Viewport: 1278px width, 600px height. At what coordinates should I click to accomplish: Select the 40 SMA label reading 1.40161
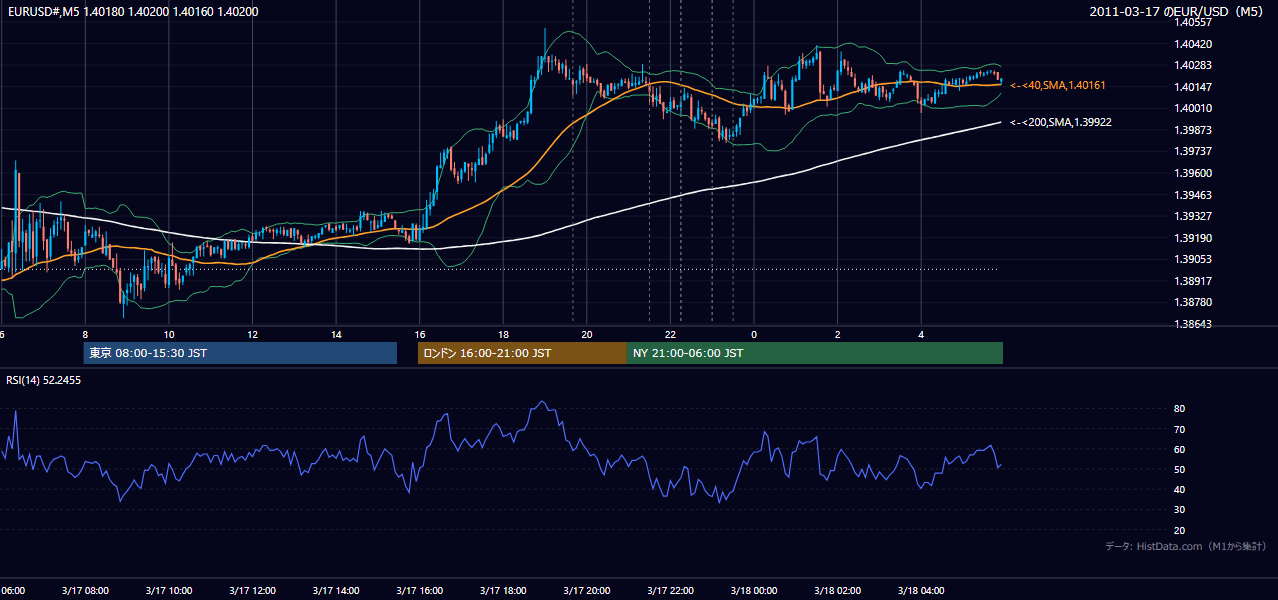coord(1058,86)
